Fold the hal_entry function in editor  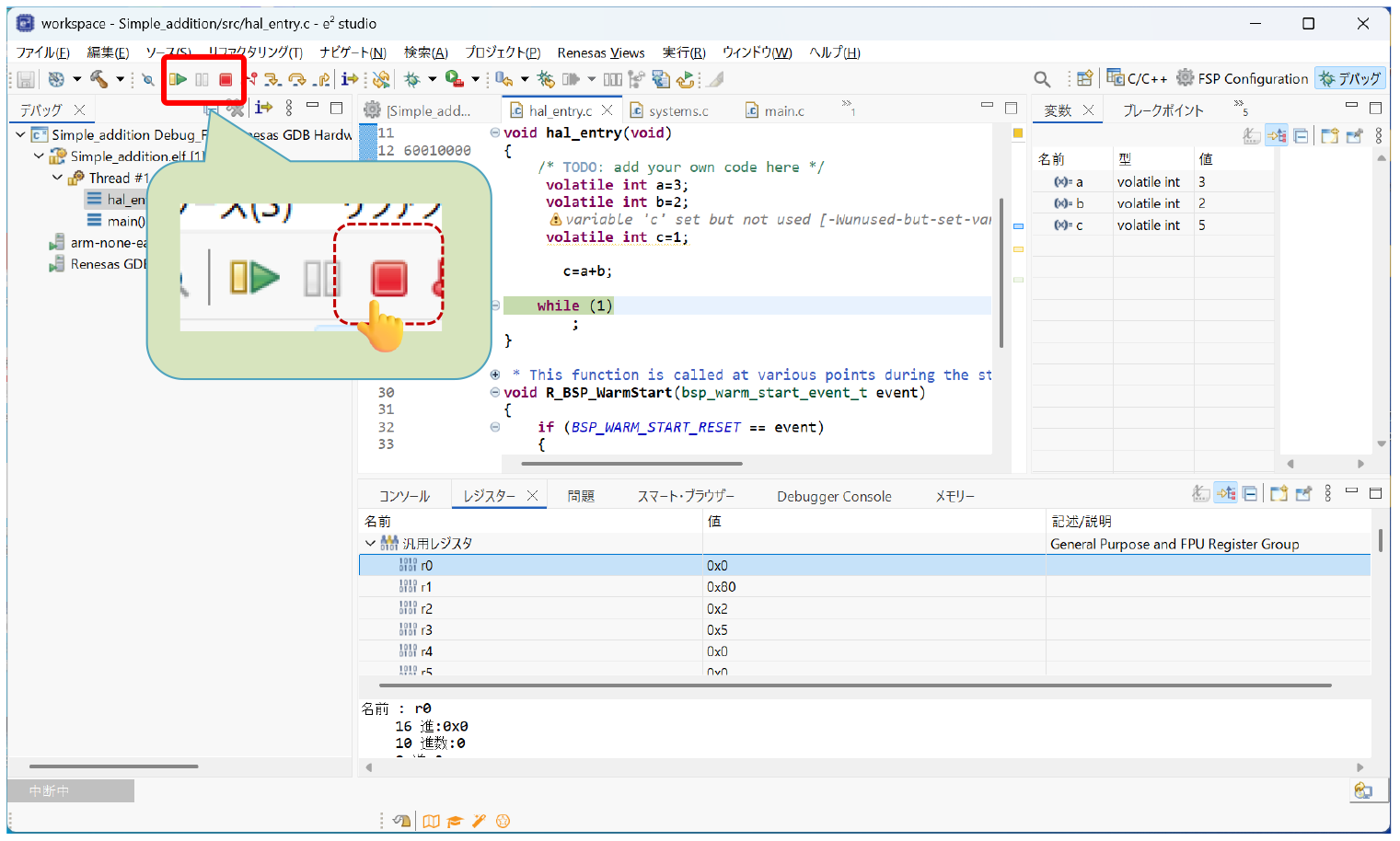point(495,132)
